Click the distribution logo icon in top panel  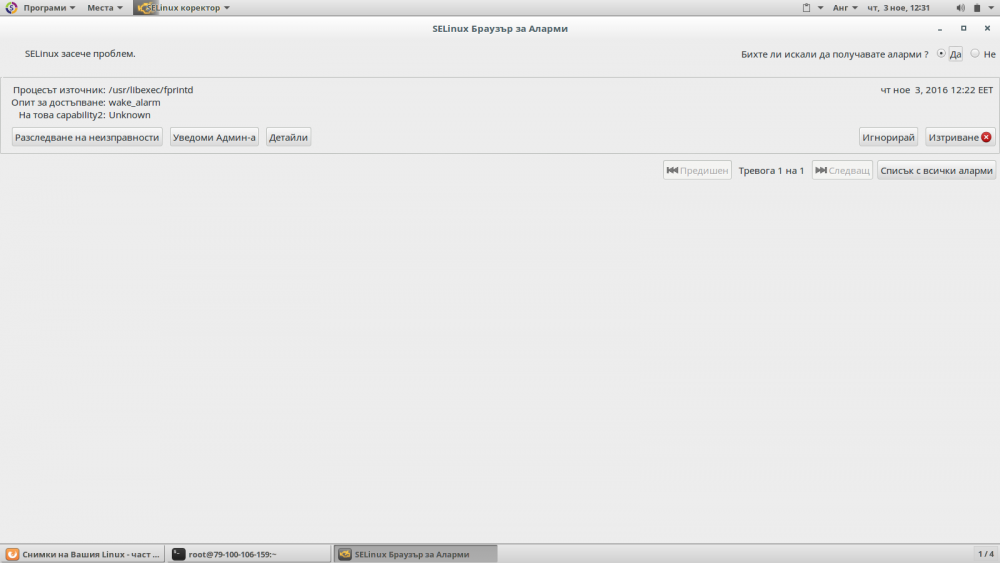click(11, 8)
